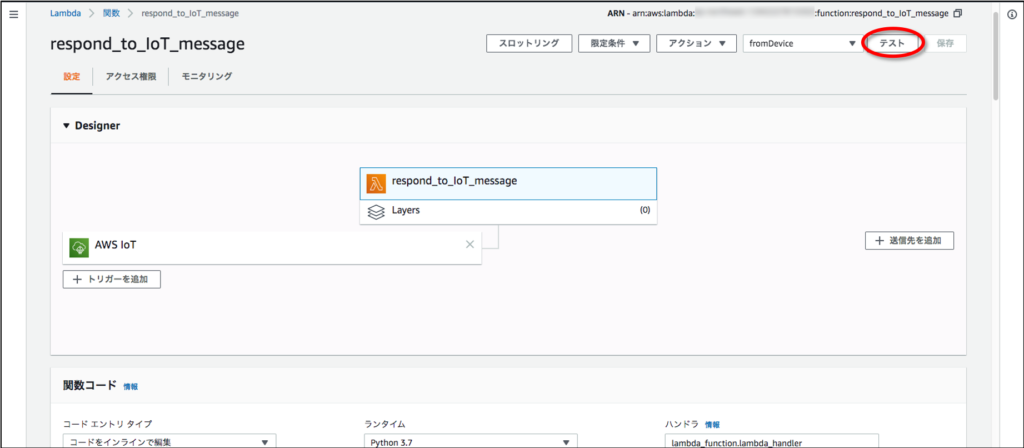Click トリガーを追加 button
Image resolution: width=1024 pixels, height=448 pixels.
(x=111, y=279)
